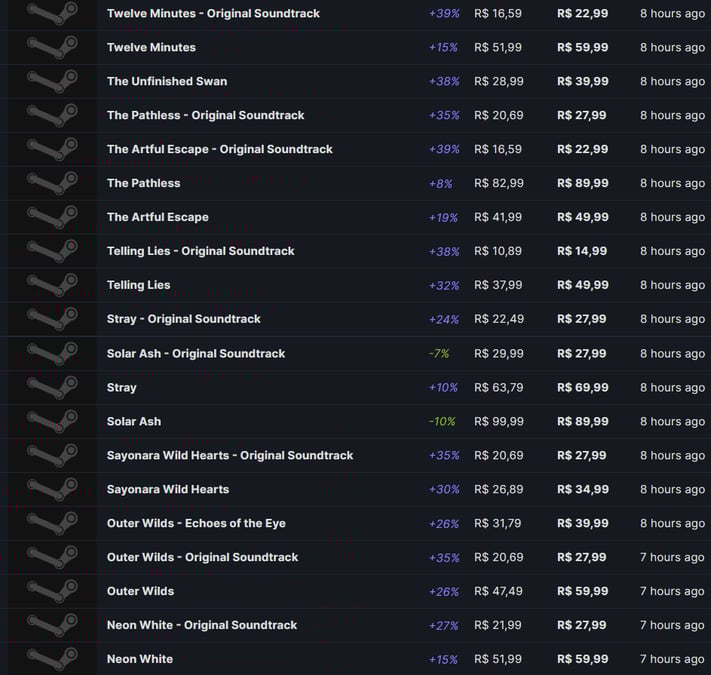Image resolution: width=711 pixels, height=675 pixels.
Task: Open the Twelve Minutes game title
Action: (x=151, y=48)
